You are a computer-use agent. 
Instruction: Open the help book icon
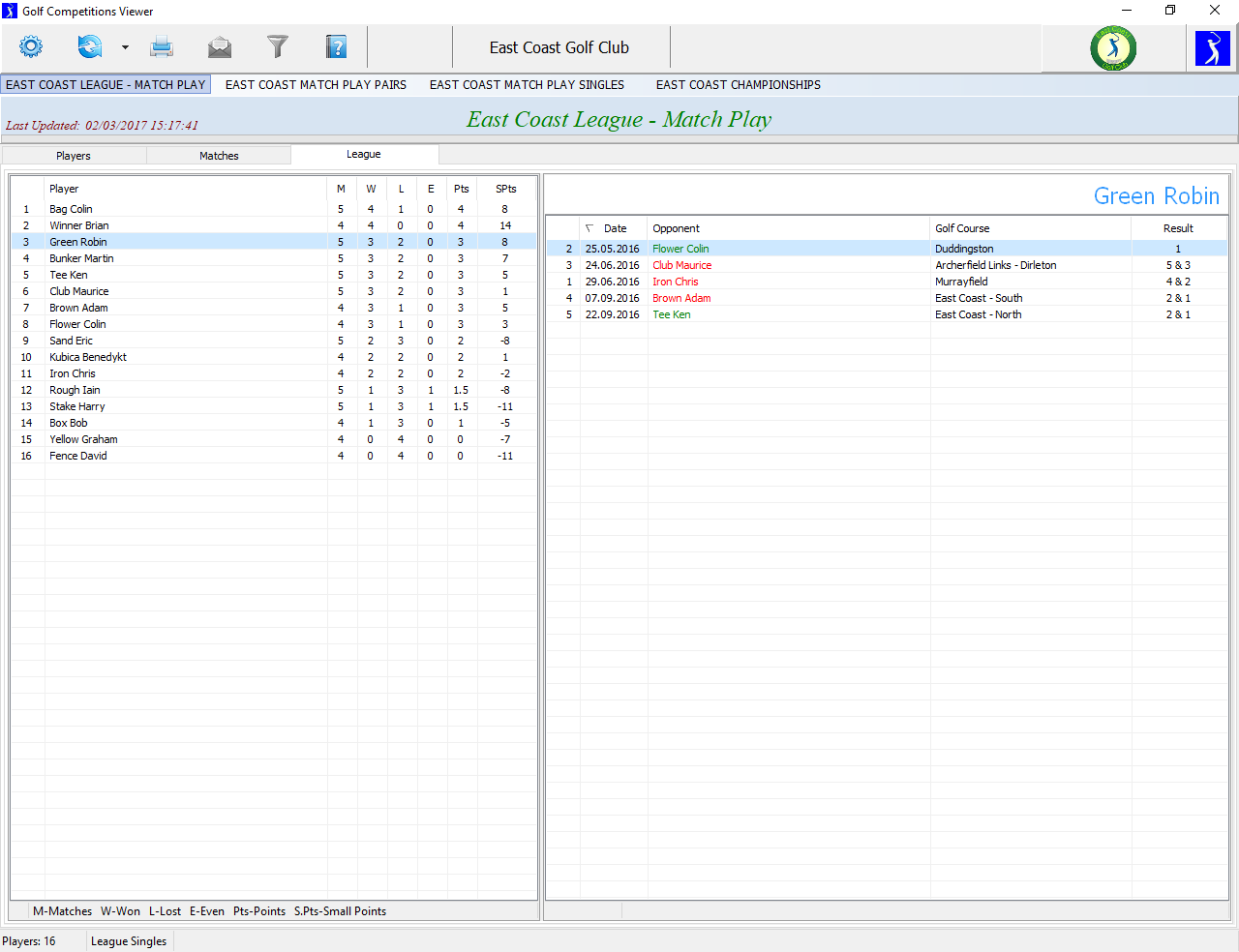(x=336, y=46)
